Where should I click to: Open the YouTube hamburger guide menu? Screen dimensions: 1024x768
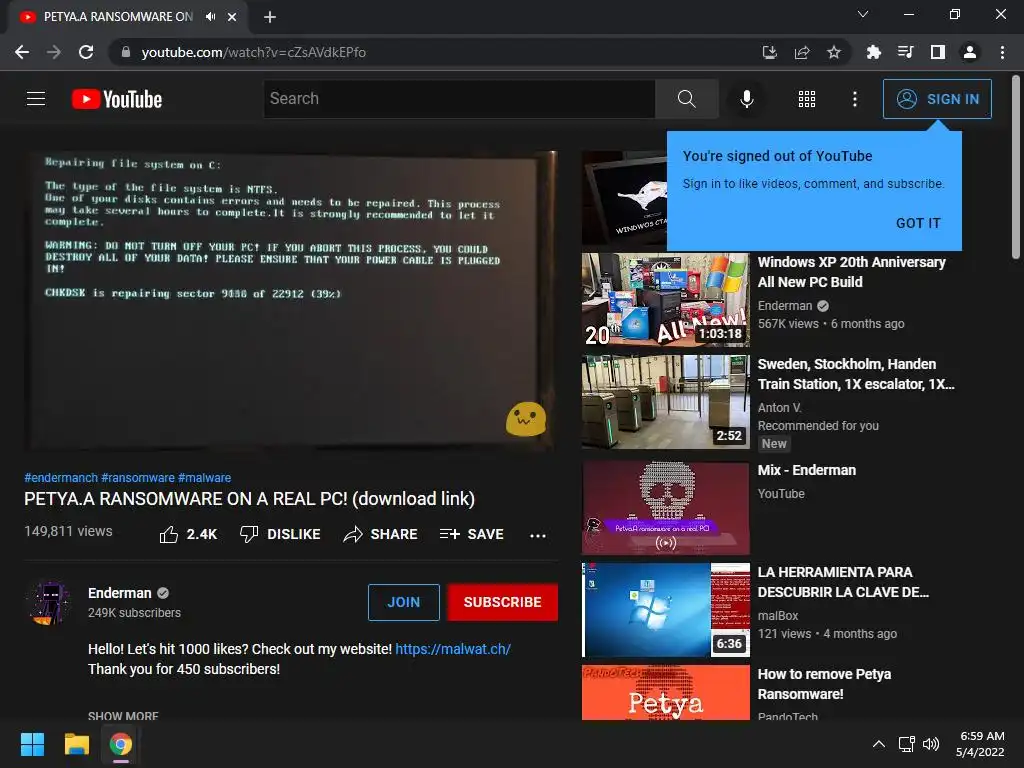click(36, 99)
